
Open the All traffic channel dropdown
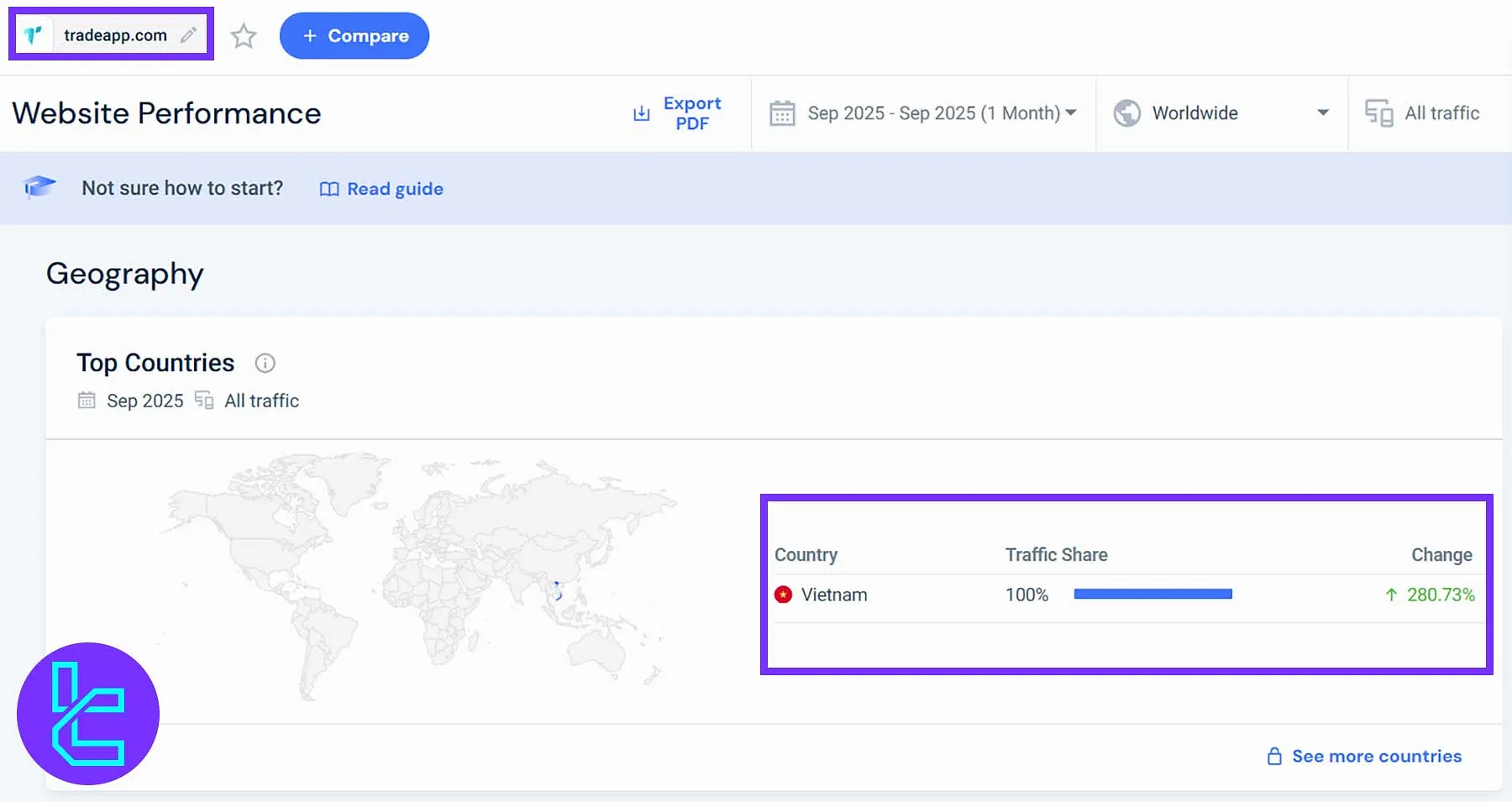tap(1426, 113)
